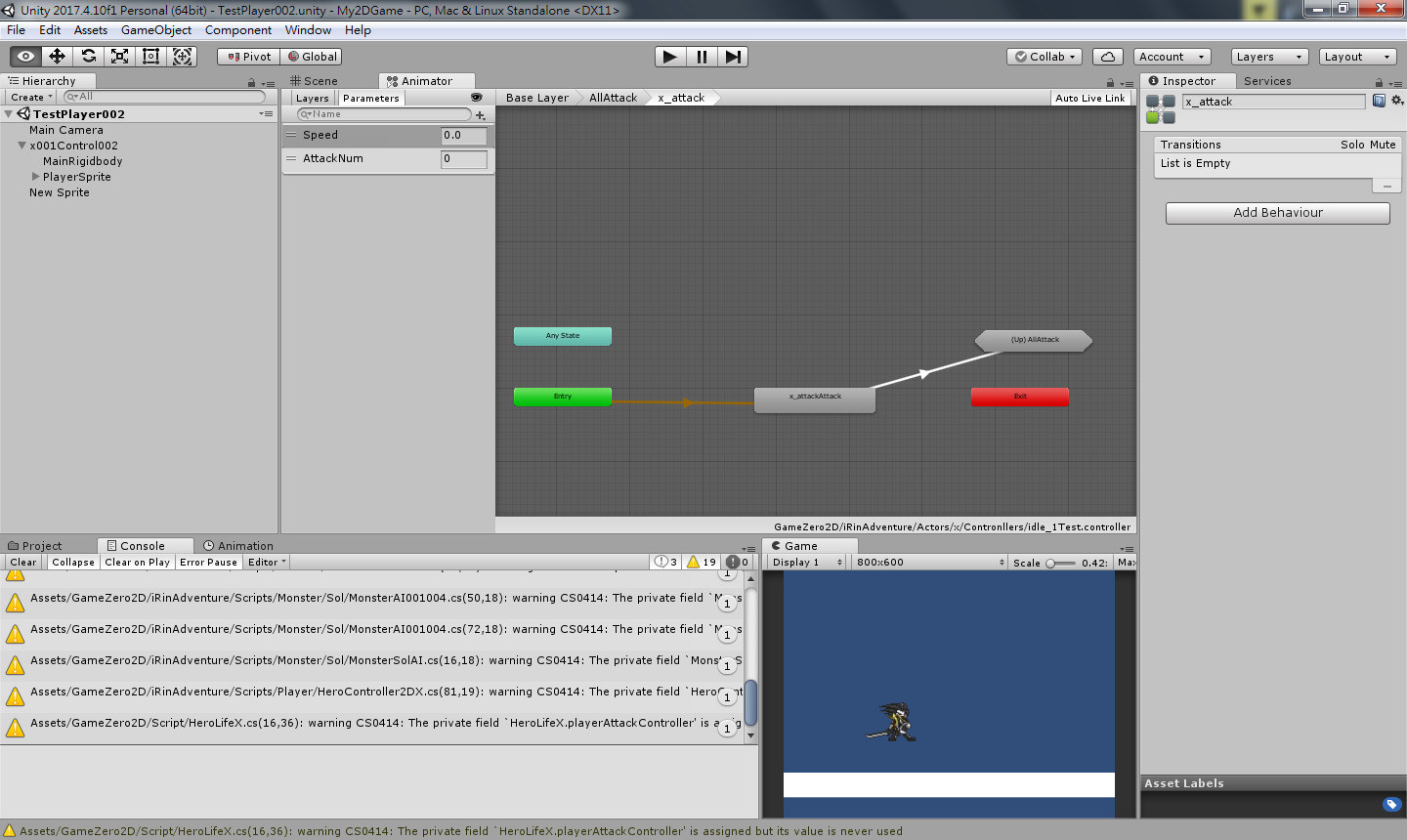Select the Scale tool
The image size is (1407, 840).
(119, 56)
